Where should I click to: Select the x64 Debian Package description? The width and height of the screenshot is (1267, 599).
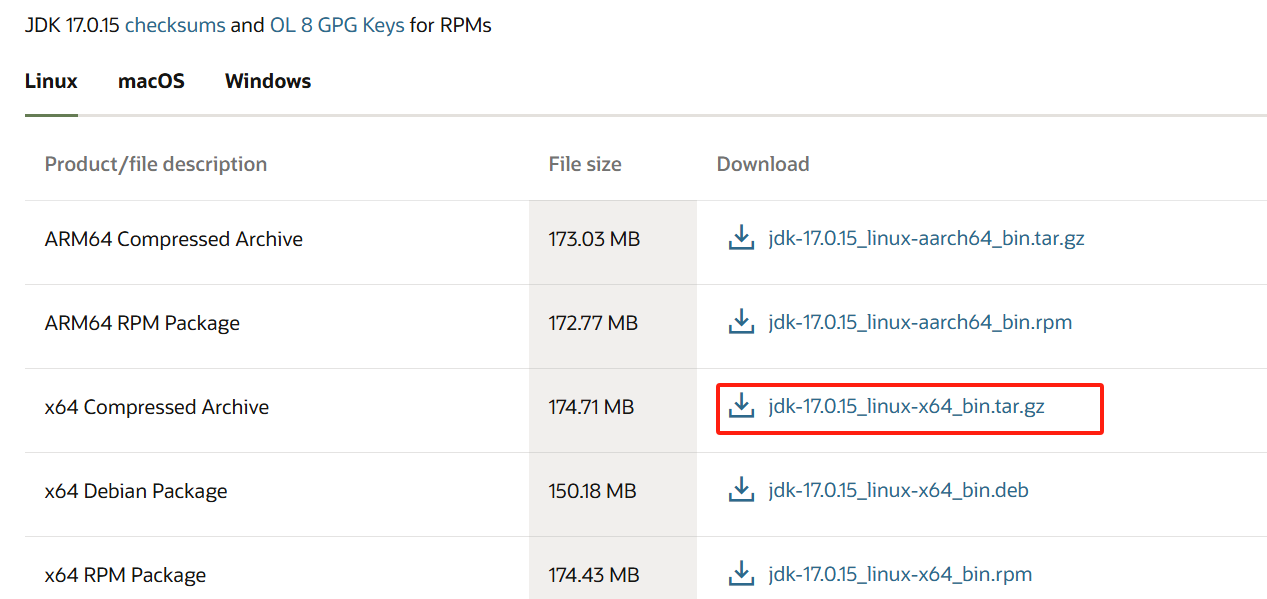(x=136, y=491)
